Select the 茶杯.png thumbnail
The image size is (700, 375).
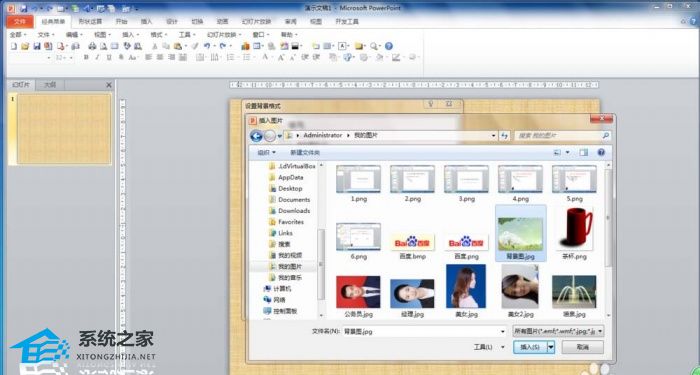point(574,233)
